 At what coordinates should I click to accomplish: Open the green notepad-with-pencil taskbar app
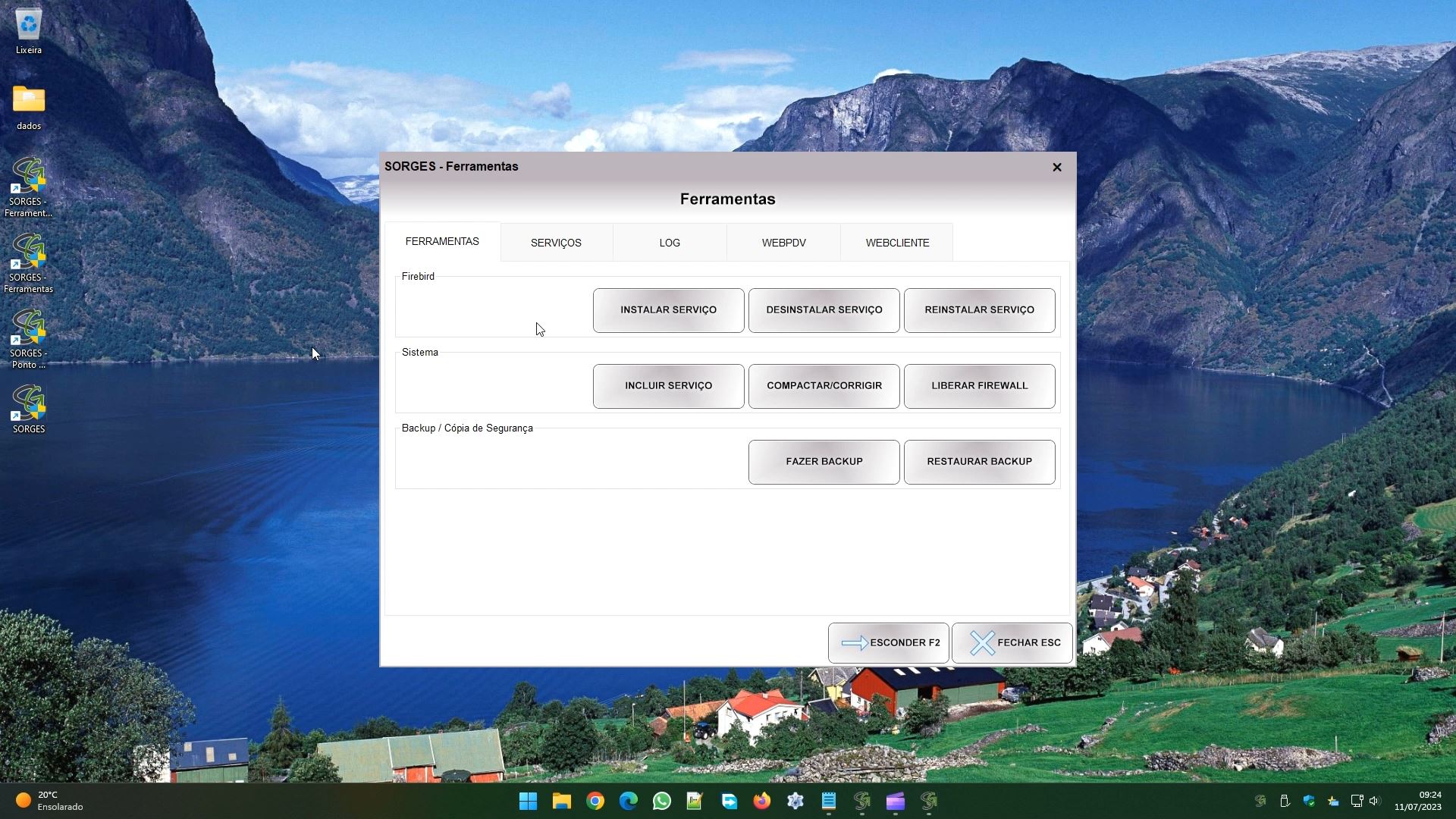point(695,801)
